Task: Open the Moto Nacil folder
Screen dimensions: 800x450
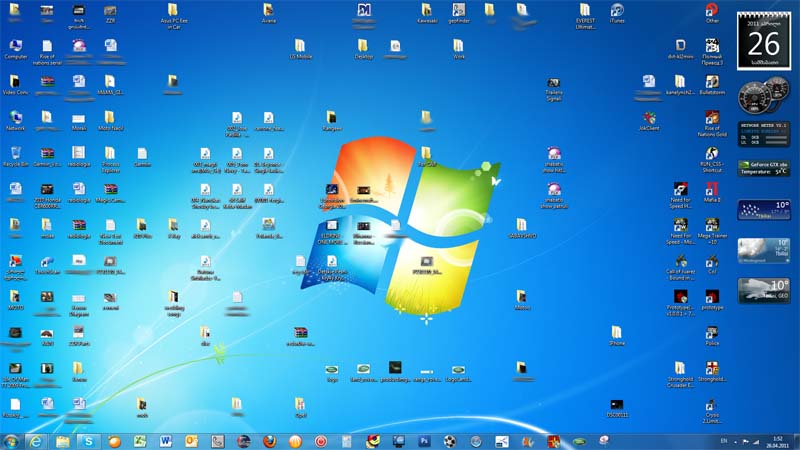Action: [110, 121]
